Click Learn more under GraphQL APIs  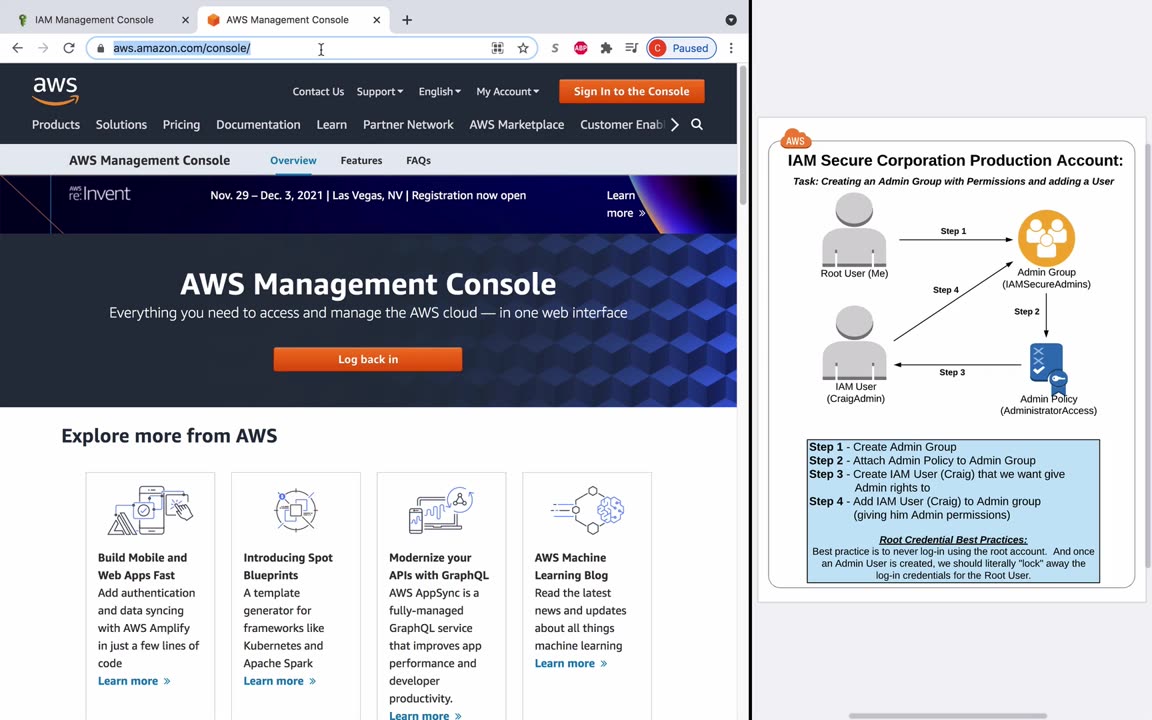click(425, 715)
